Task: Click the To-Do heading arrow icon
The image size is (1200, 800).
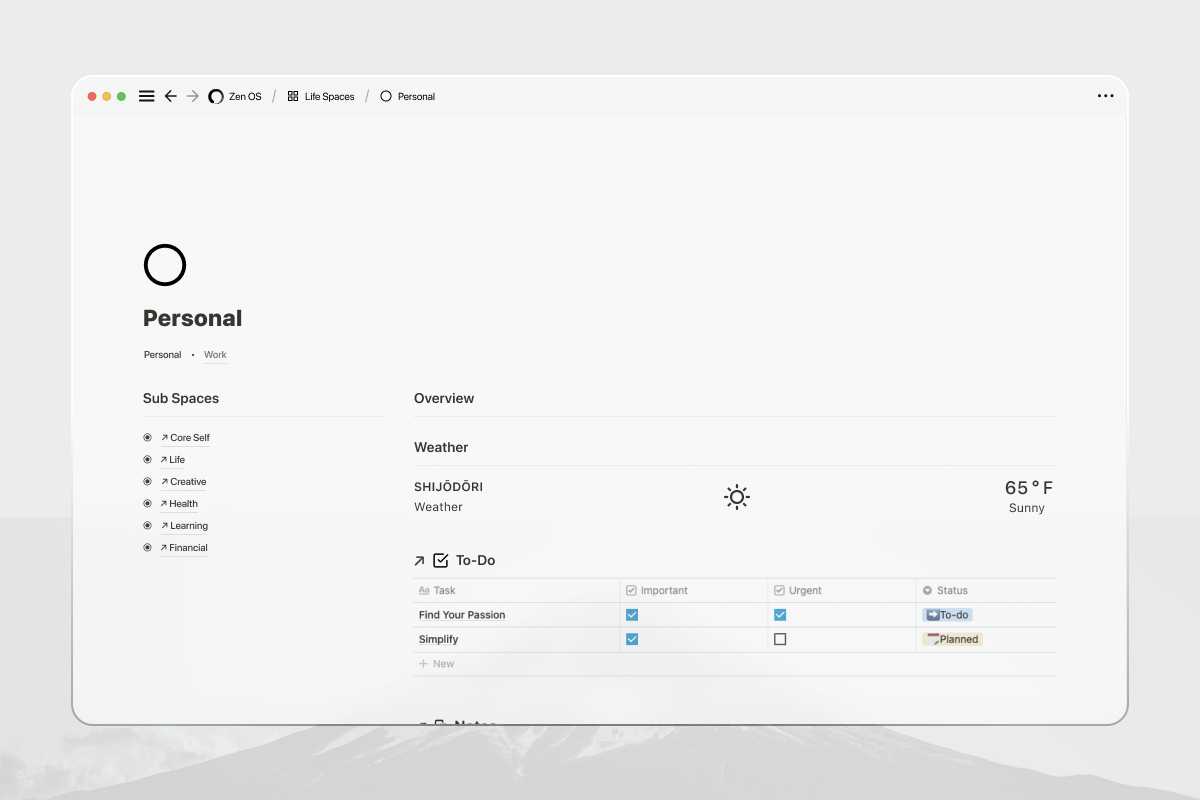Action: tap(420, 561)
